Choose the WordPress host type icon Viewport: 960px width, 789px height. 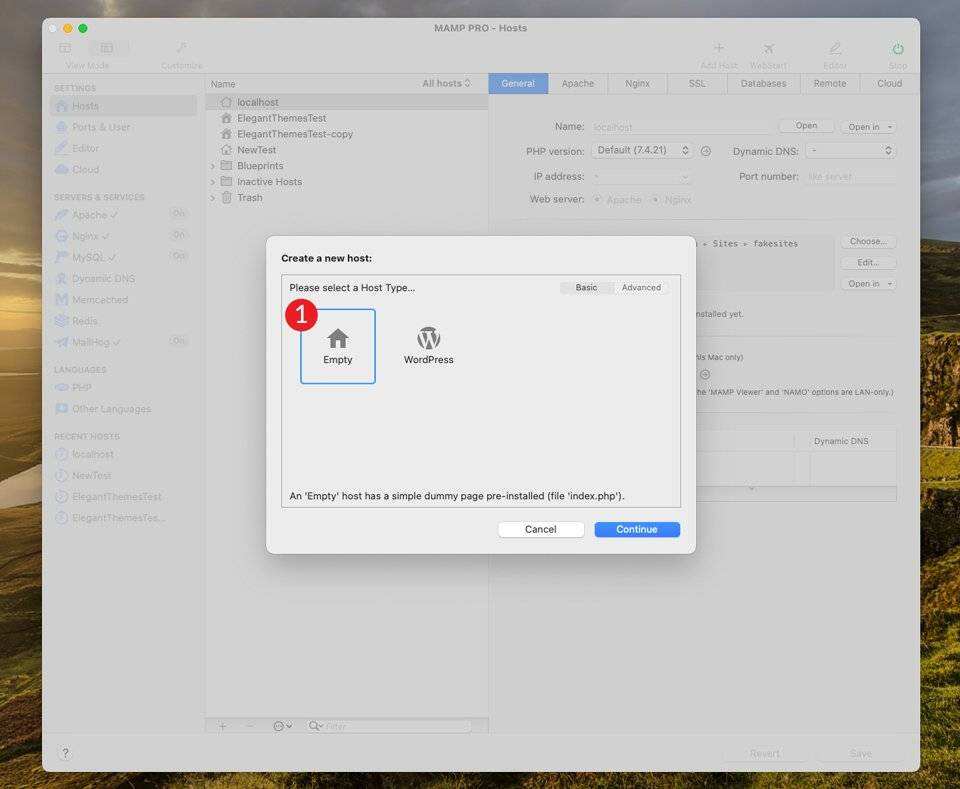point(428,345)
